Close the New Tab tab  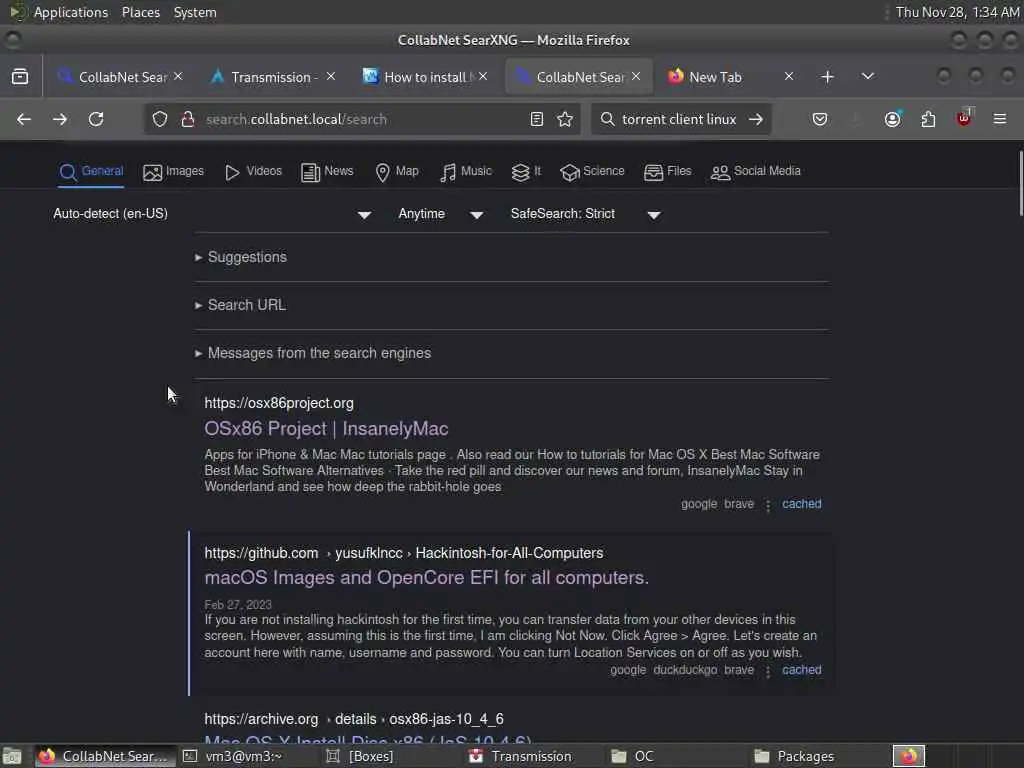click(789, 76)
